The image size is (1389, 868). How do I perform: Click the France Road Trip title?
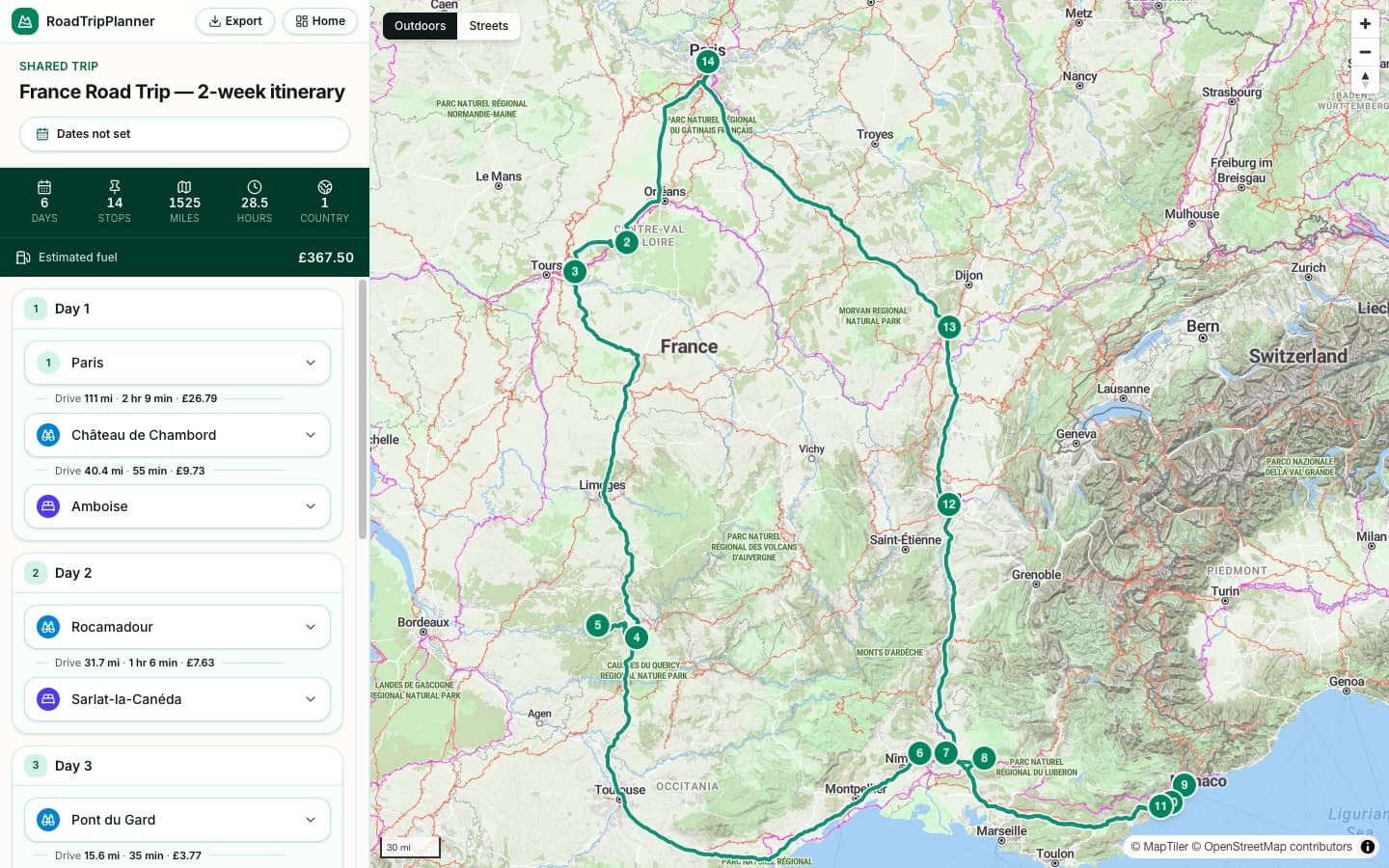click(182, 92)
